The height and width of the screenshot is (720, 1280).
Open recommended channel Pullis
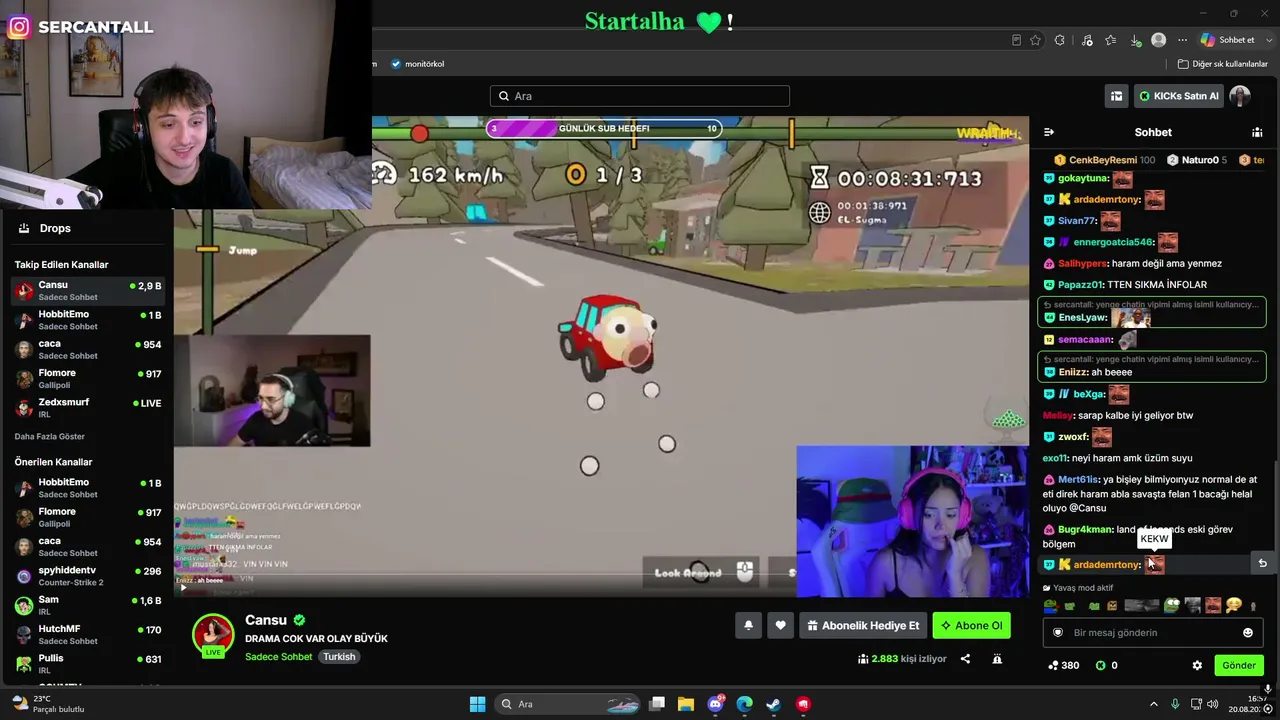click(88, 663)
